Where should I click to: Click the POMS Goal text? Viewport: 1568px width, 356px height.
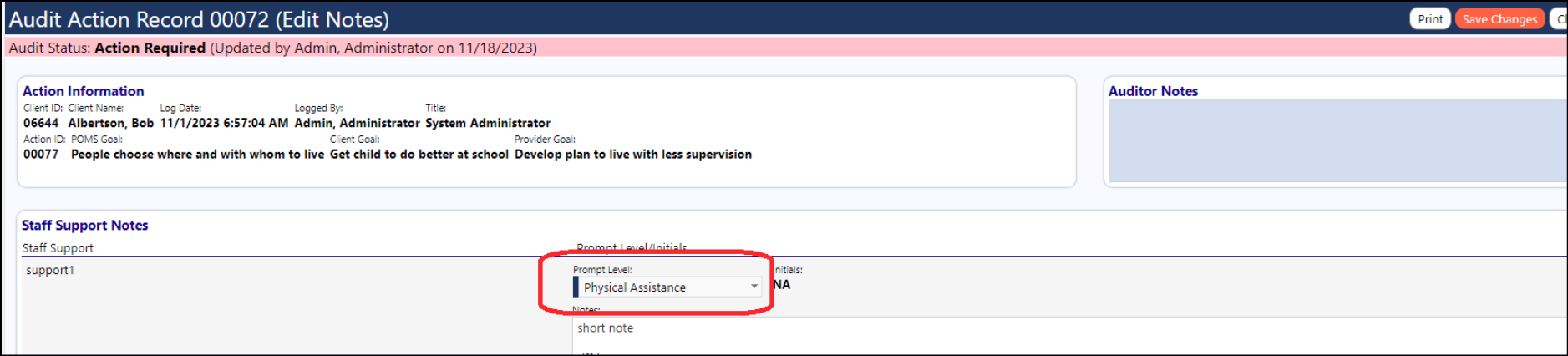[197, 154]
